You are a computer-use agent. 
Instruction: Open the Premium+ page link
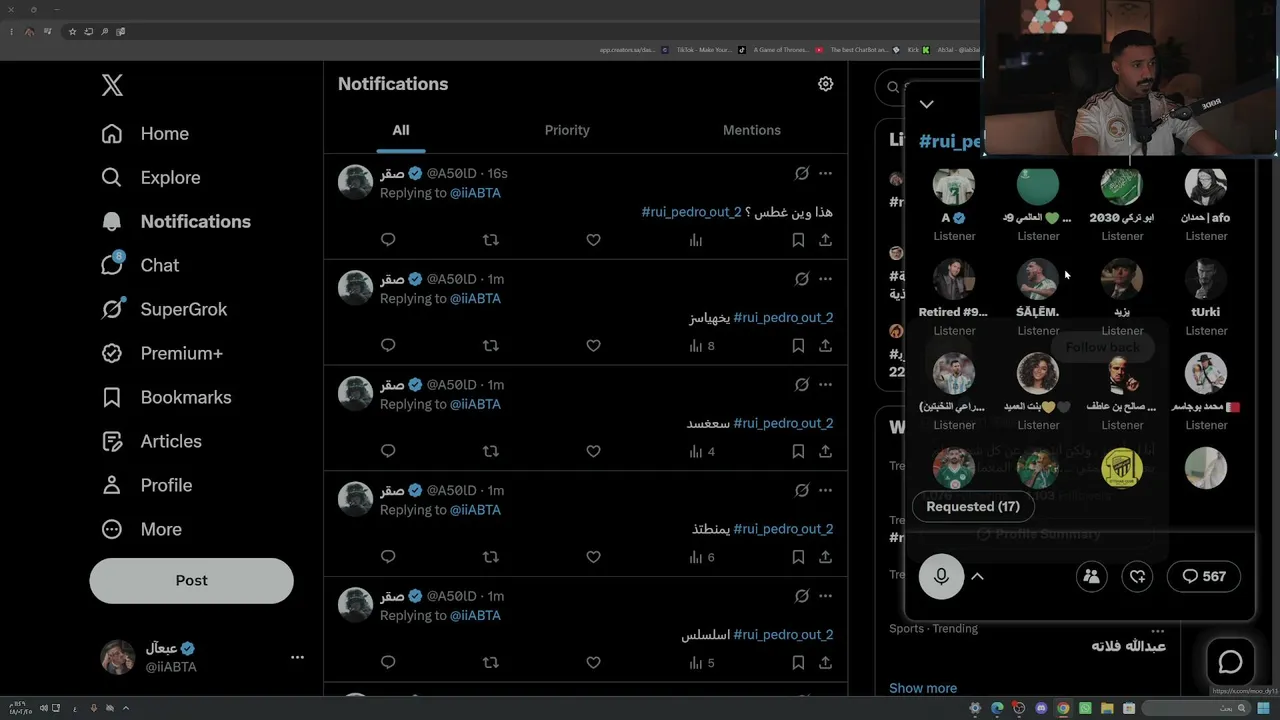(162, 353)
